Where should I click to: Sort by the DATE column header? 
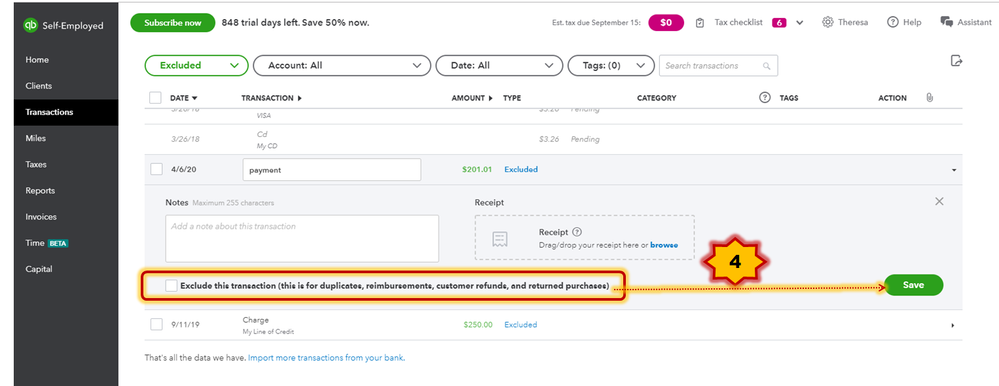(x=183, y=98)
